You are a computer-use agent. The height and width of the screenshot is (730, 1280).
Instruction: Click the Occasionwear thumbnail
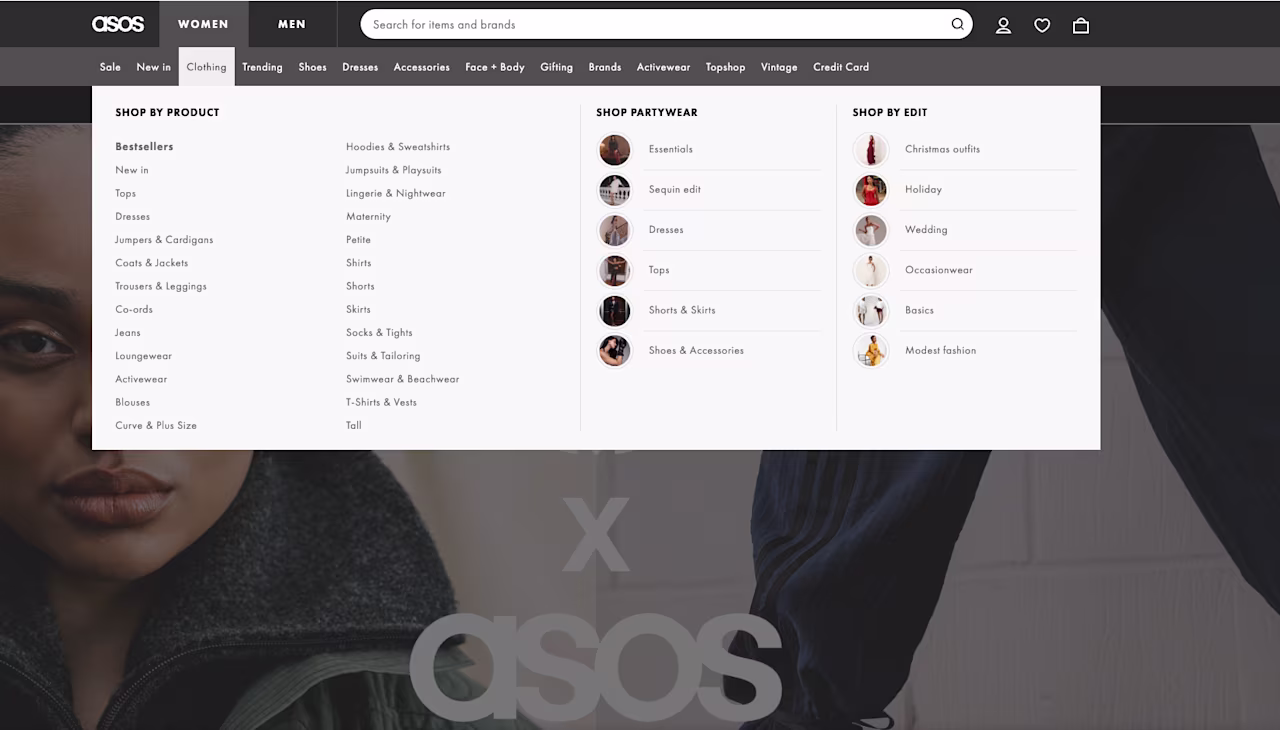(871, 270)
